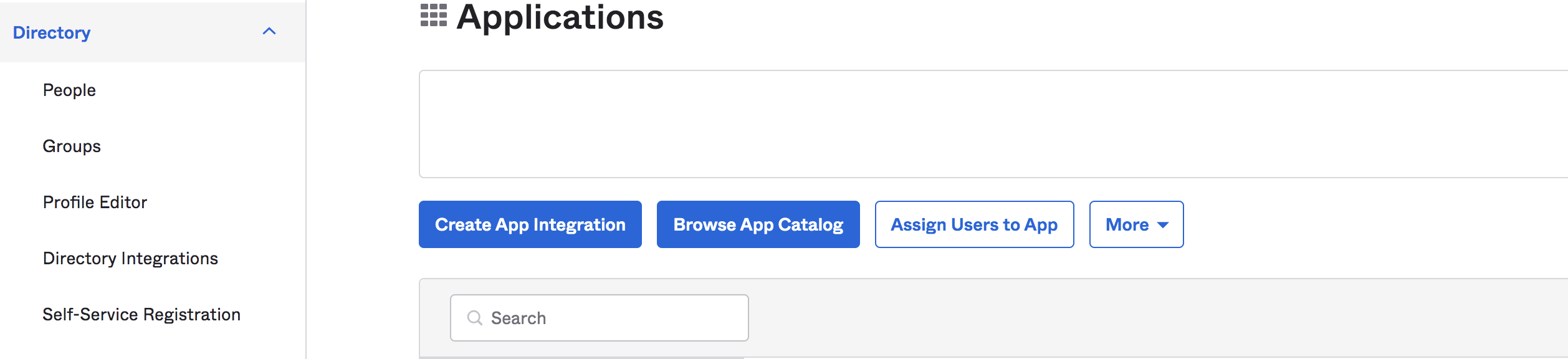Click the black banner below Applications
The image size is (1568, 359).
tap(986, 122)
